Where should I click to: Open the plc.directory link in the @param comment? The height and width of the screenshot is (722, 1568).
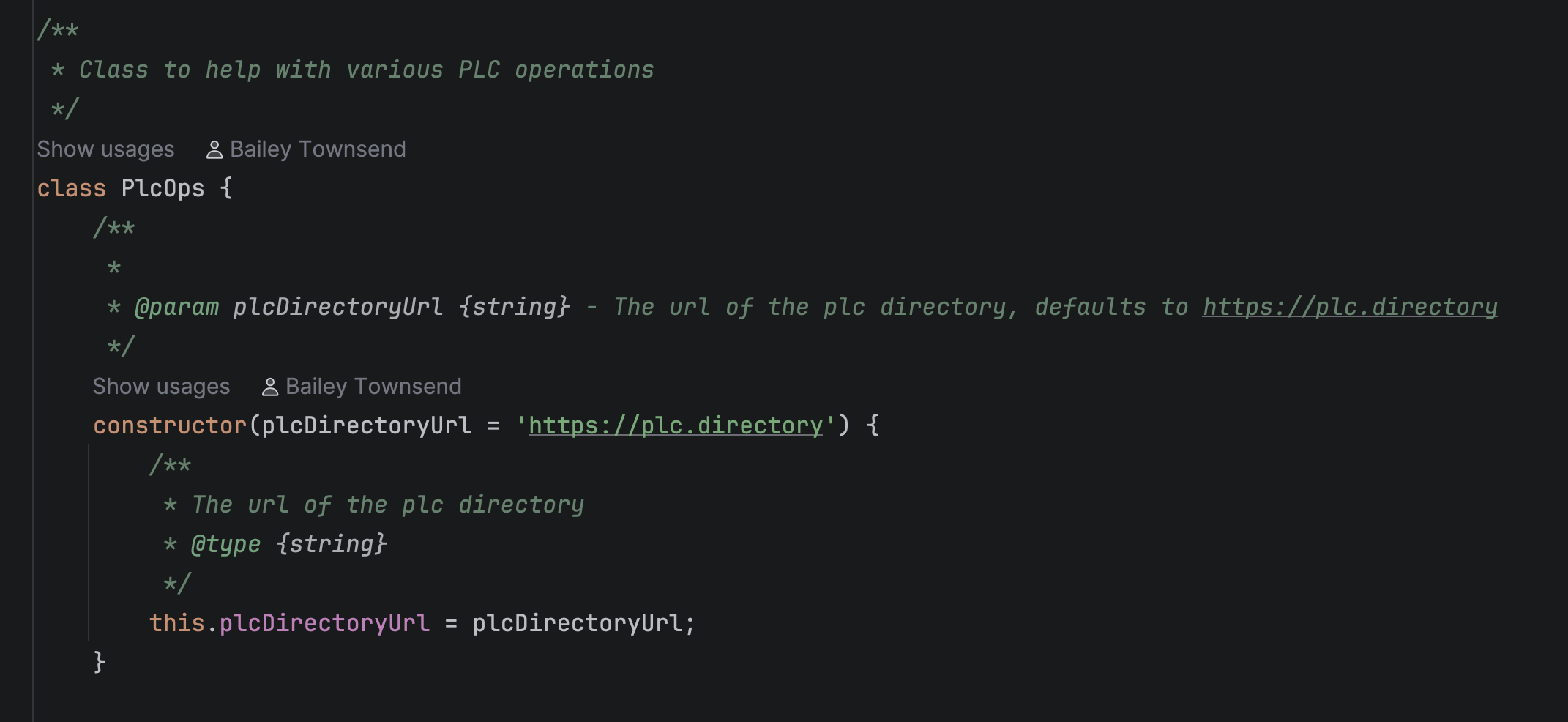click(x=1349, y=307)
